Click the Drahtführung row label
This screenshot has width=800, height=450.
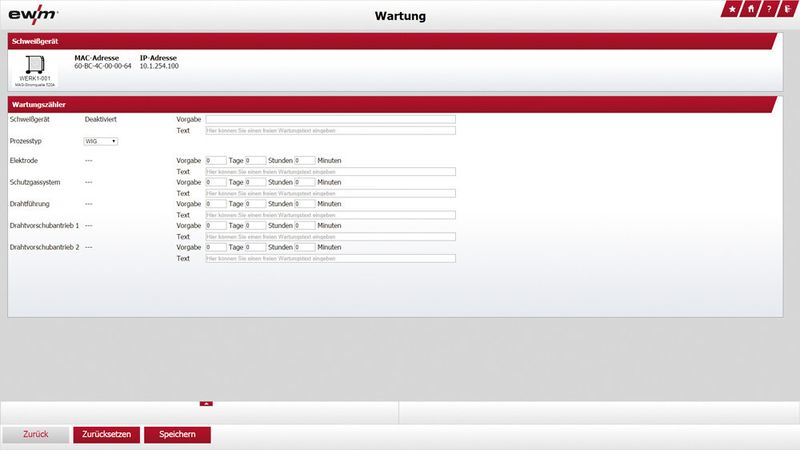tap(30, 204)
